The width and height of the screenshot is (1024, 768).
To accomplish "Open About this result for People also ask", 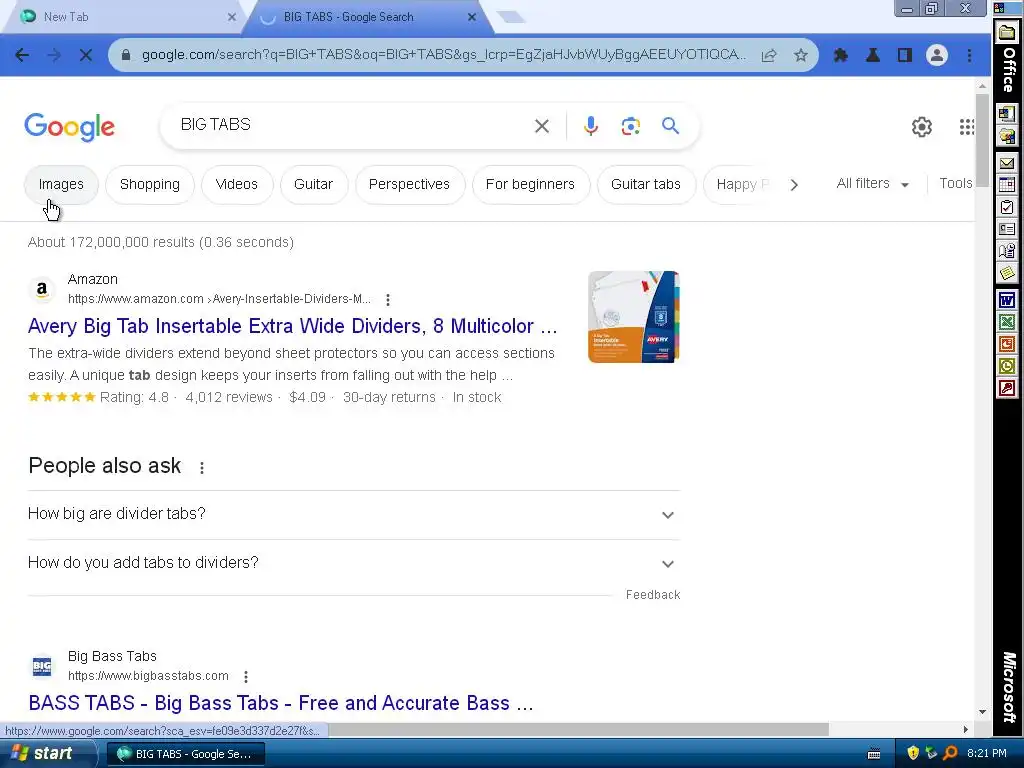I will tap(202, 468).
